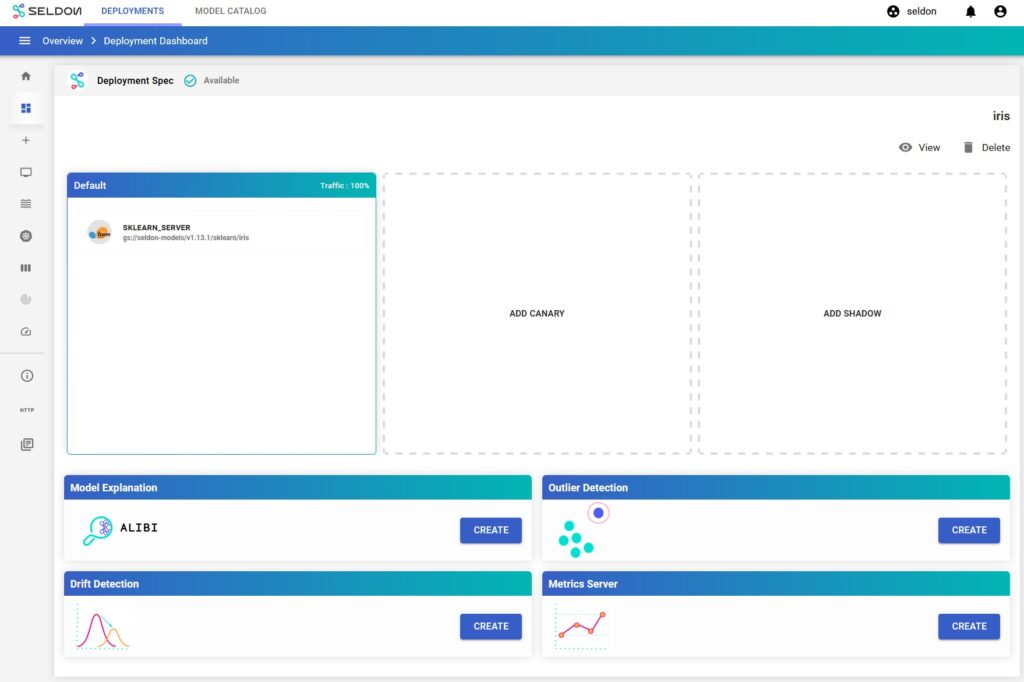
Task: Go to the Home sidebar icon
Action: (26, 76)
